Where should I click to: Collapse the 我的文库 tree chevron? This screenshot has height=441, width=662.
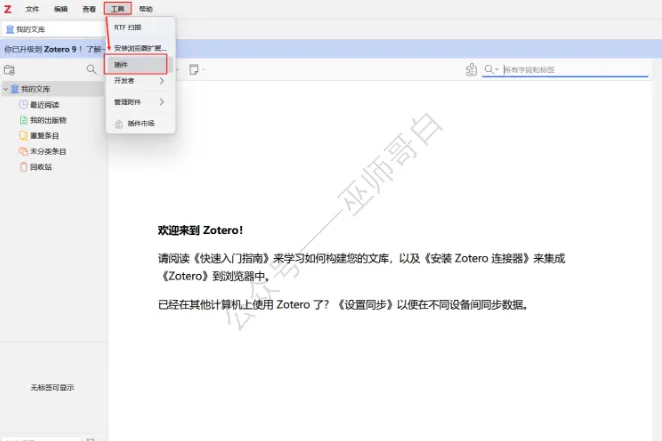coord(5,89)
